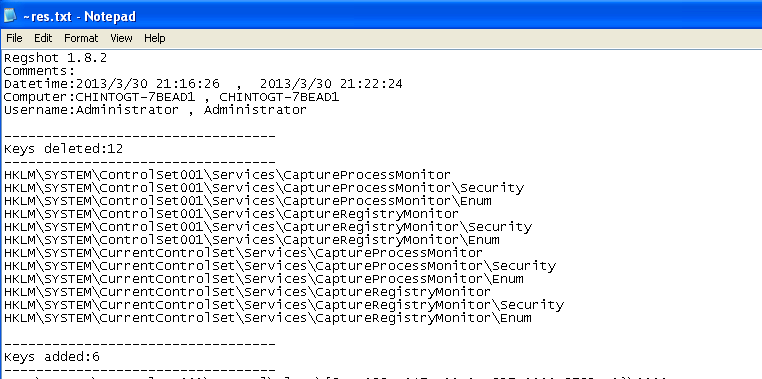Screen dimensions: 762x379
Task: Place cursor on Regshot 1.8.2 line
Action: [x=55, y=58]
